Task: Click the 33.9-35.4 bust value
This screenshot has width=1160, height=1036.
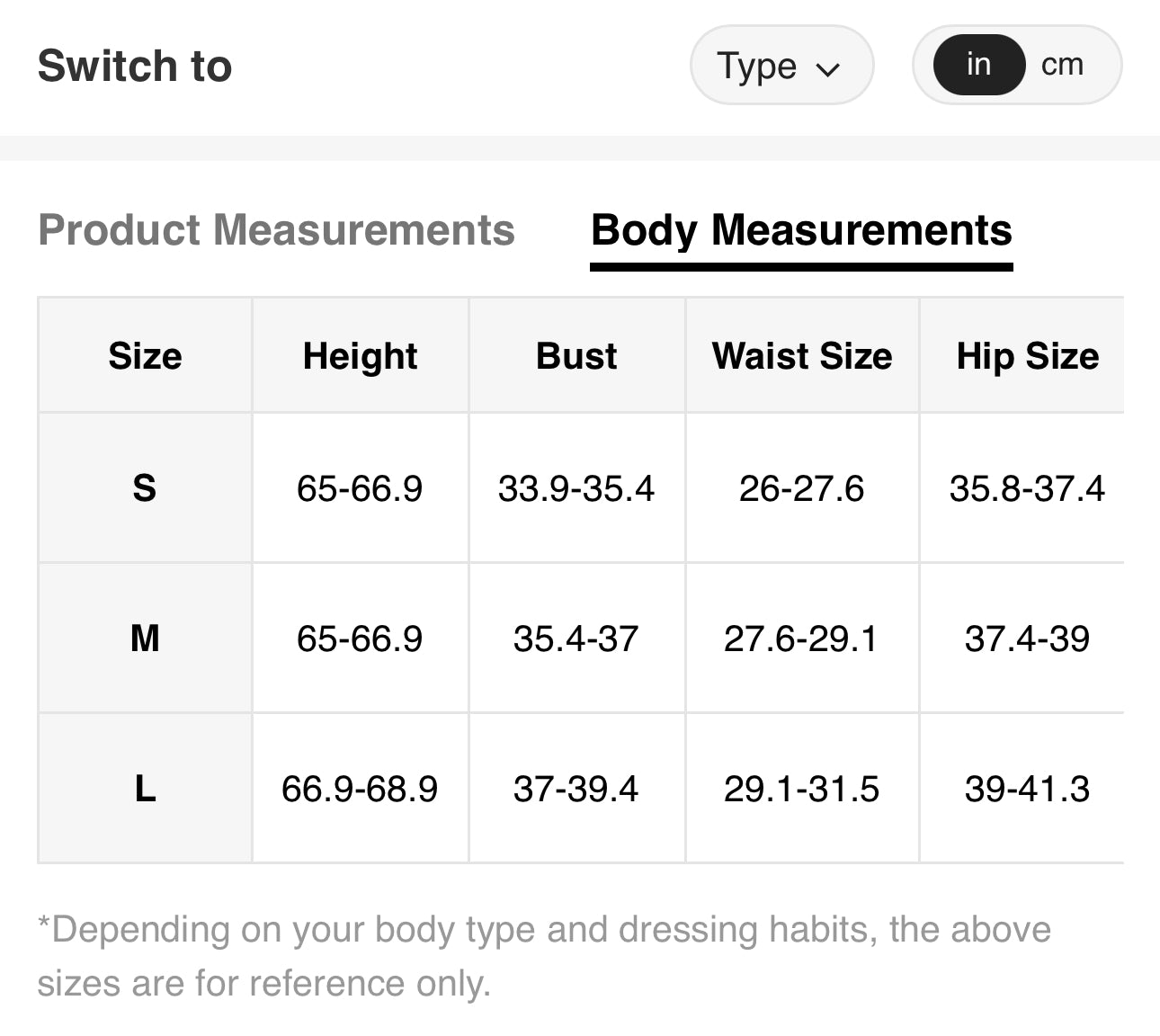Action: (x=576, y=488)
